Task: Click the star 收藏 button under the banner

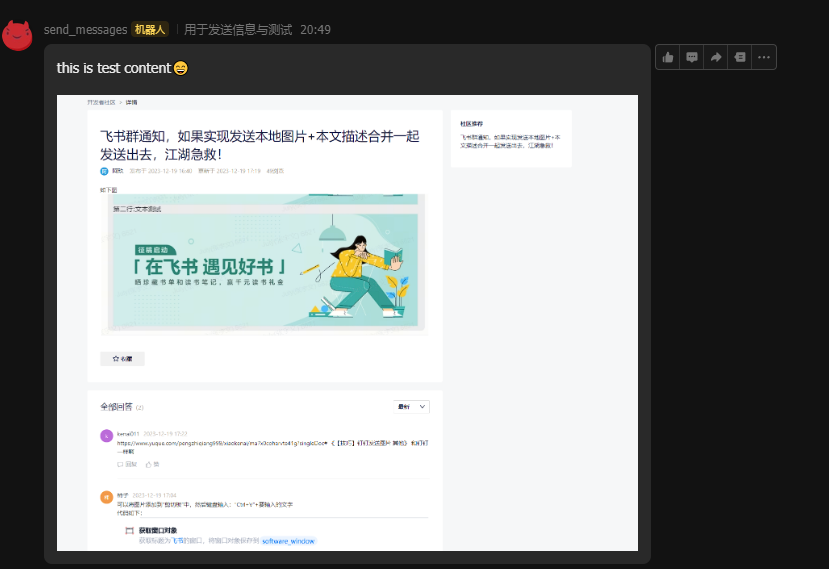Action: (x=122, y=358)
